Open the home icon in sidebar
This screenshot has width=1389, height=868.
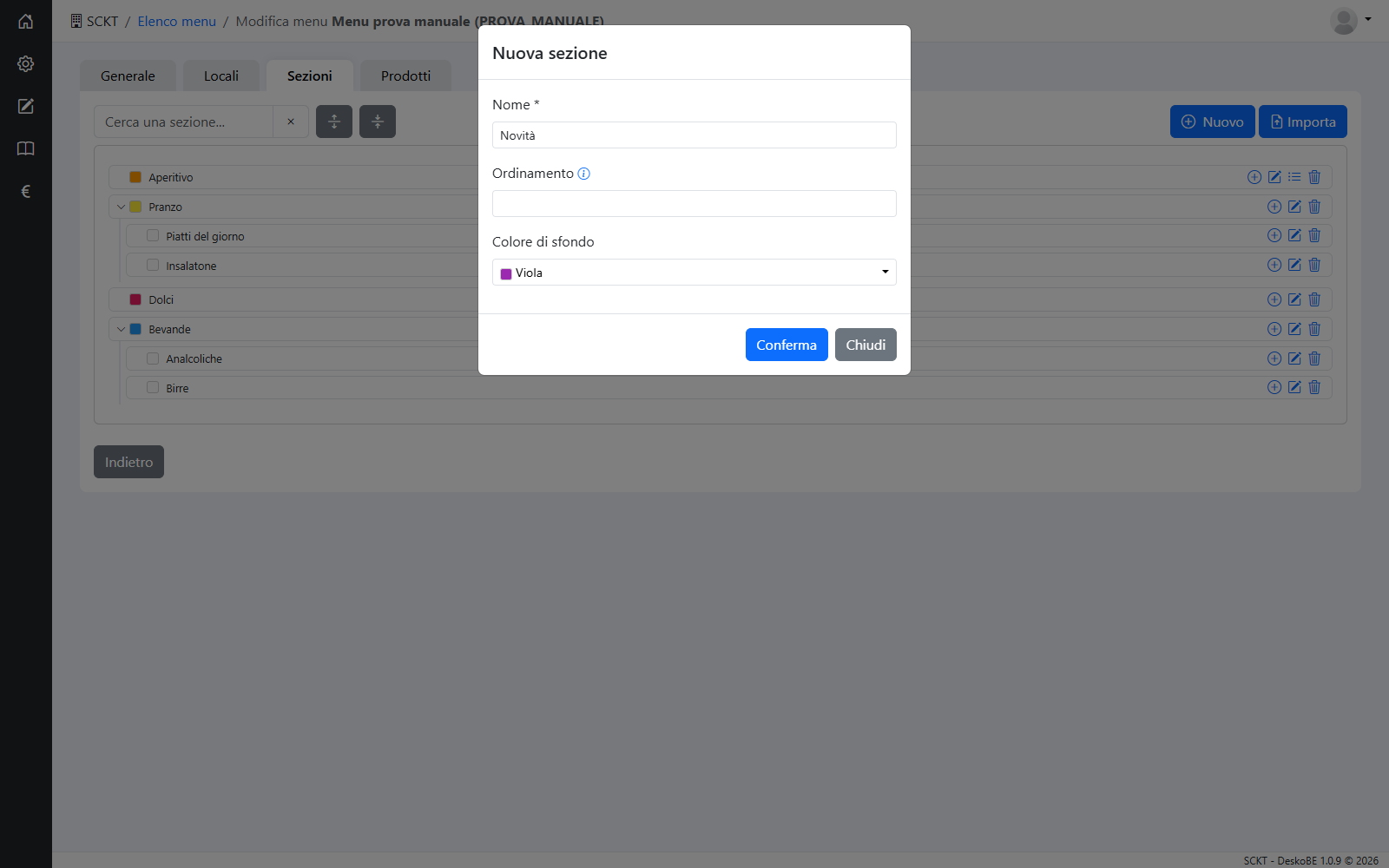point(26,22)
